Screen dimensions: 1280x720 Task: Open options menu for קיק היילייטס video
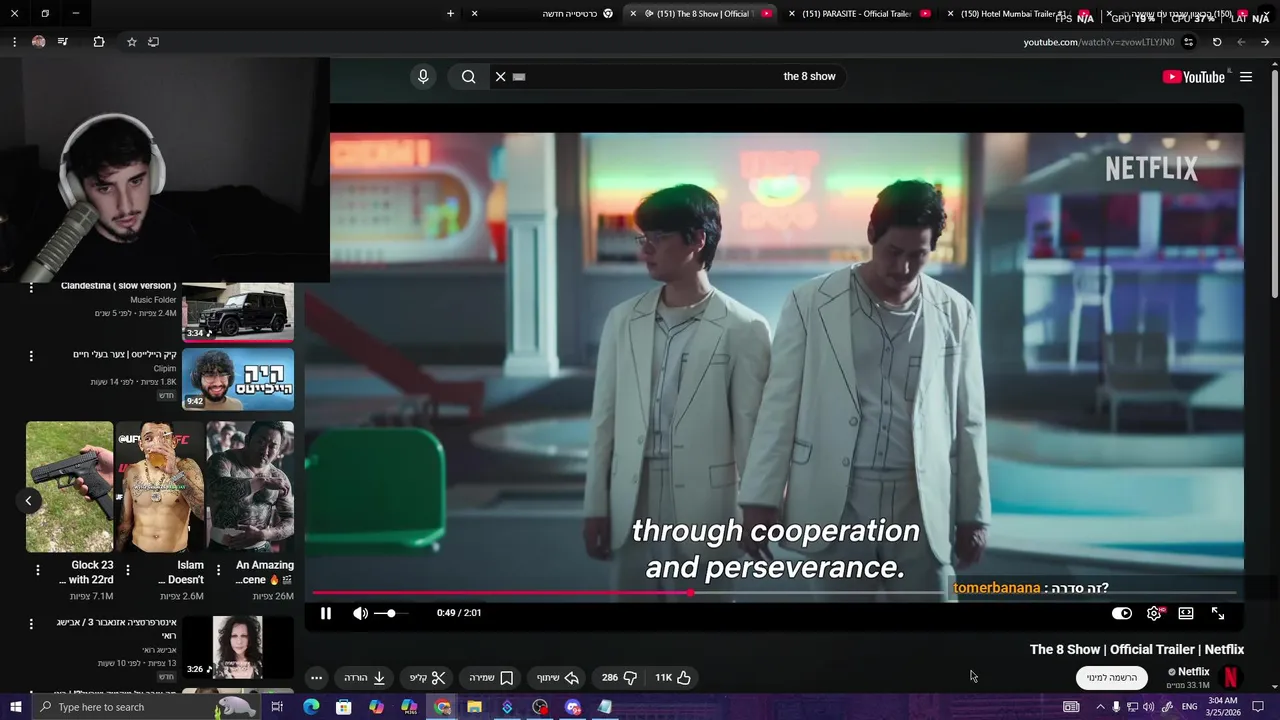31,356
